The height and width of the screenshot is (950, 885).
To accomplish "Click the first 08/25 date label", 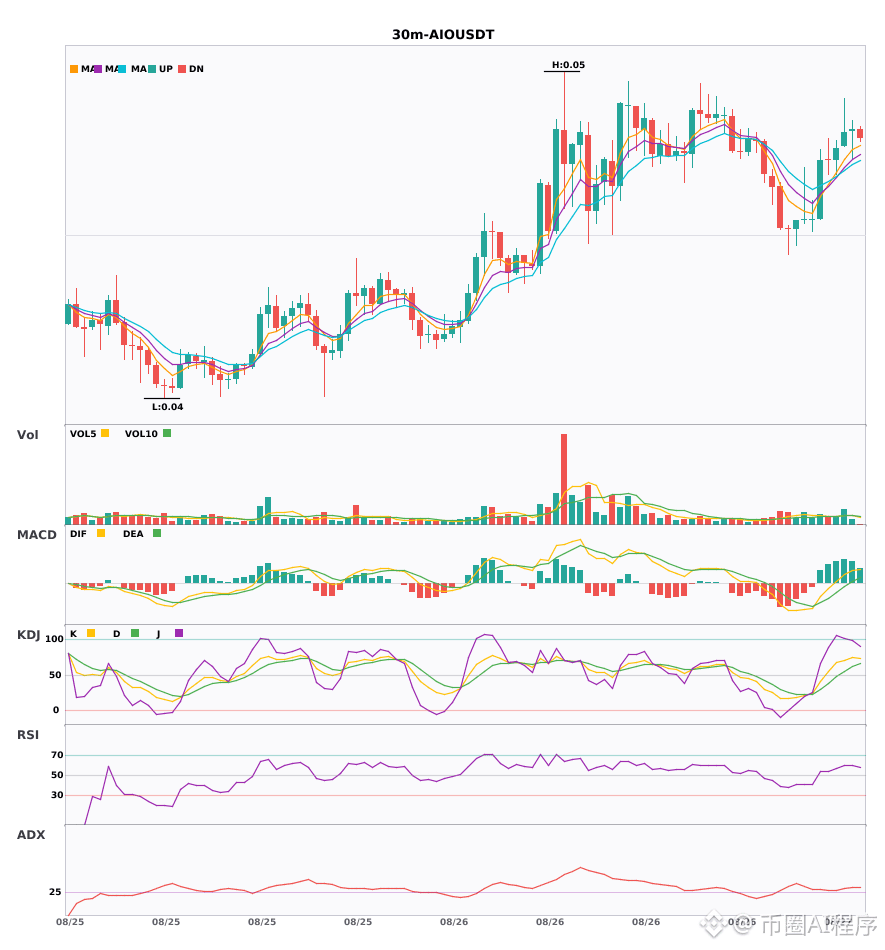I will click(70, 922).
